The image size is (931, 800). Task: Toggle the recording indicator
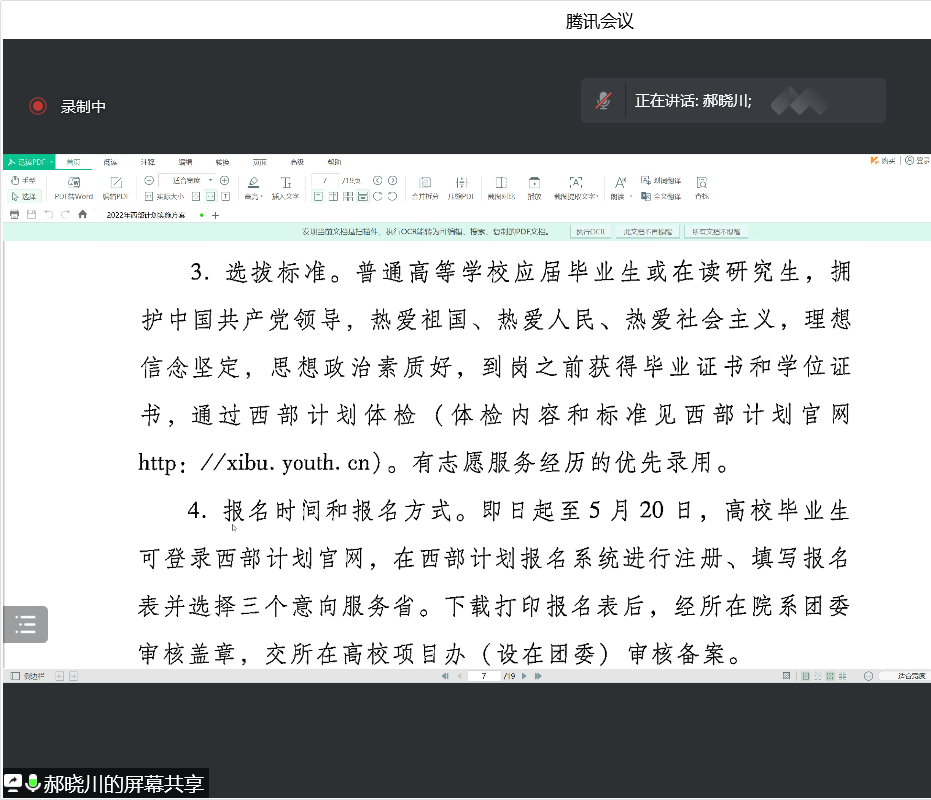pos(38,106)
